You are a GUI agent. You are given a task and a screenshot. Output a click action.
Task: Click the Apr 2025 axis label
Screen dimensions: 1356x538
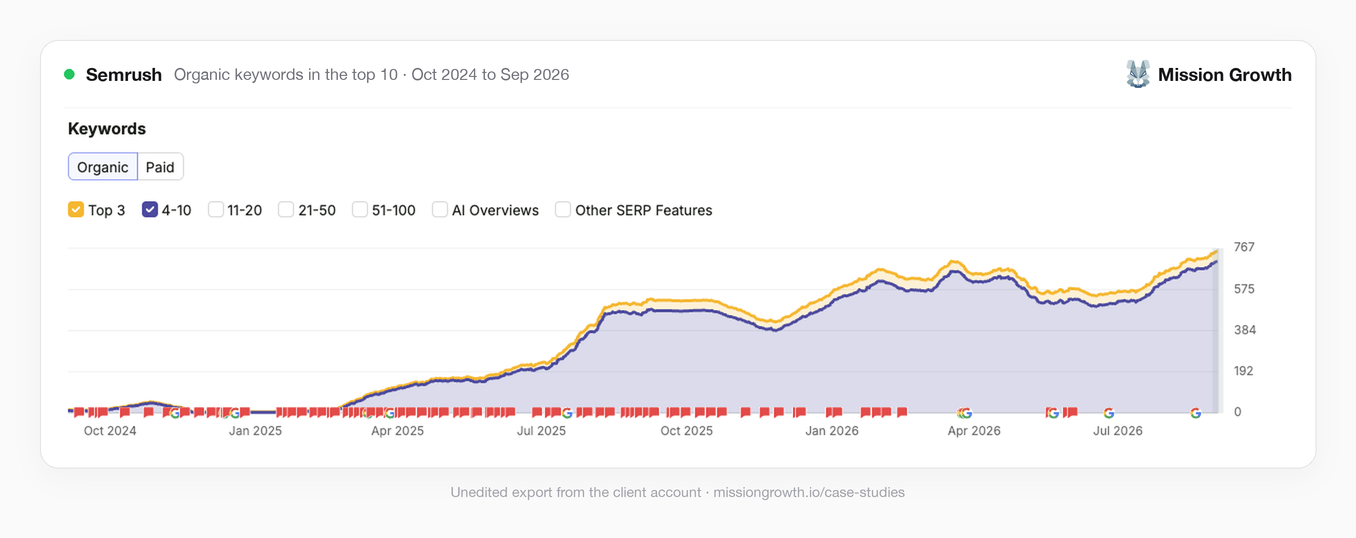pos(397,431)
